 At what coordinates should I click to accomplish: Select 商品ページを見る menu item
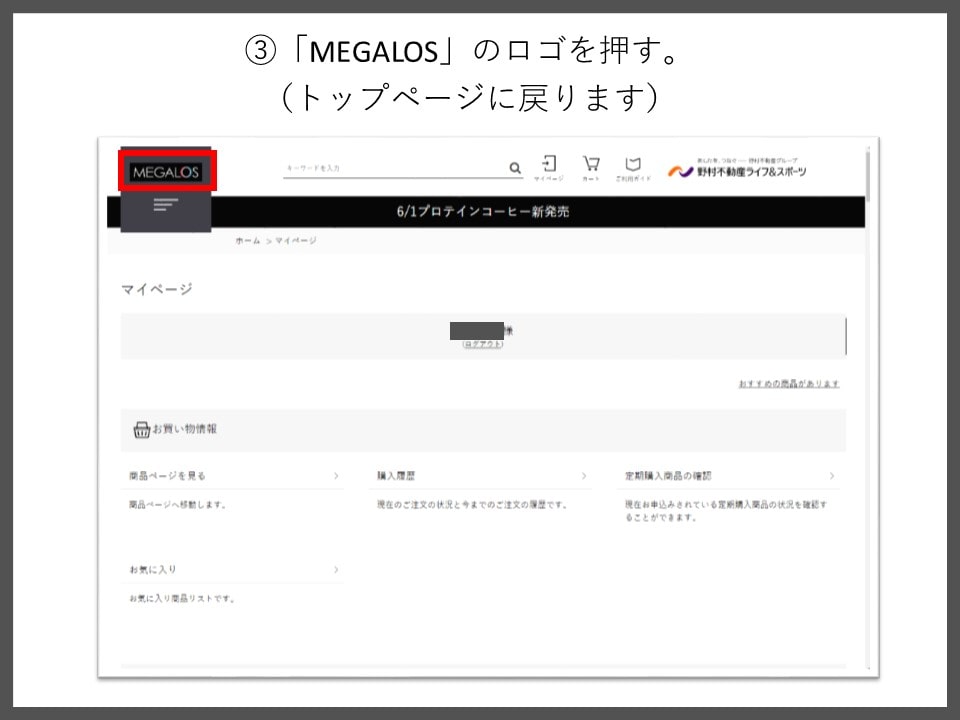167,476
